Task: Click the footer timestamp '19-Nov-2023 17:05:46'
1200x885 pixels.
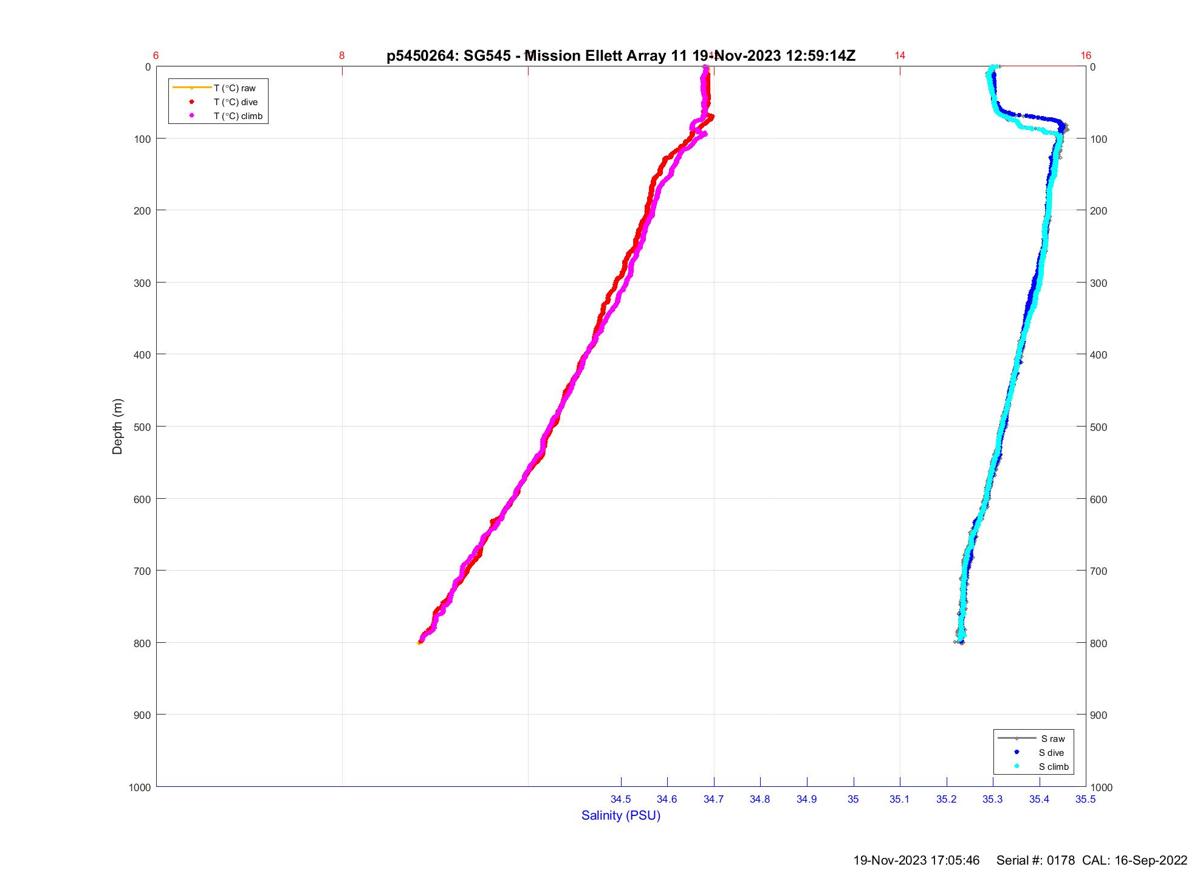Action: (x=916, y=860)
